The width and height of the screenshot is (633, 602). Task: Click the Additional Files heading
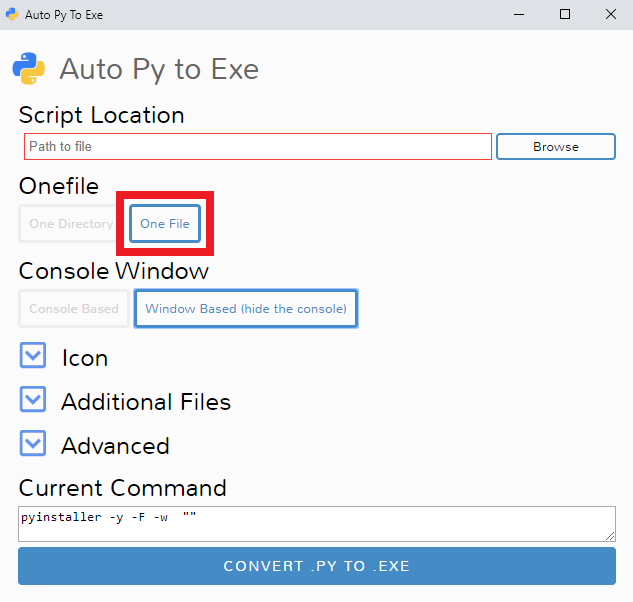146,402
